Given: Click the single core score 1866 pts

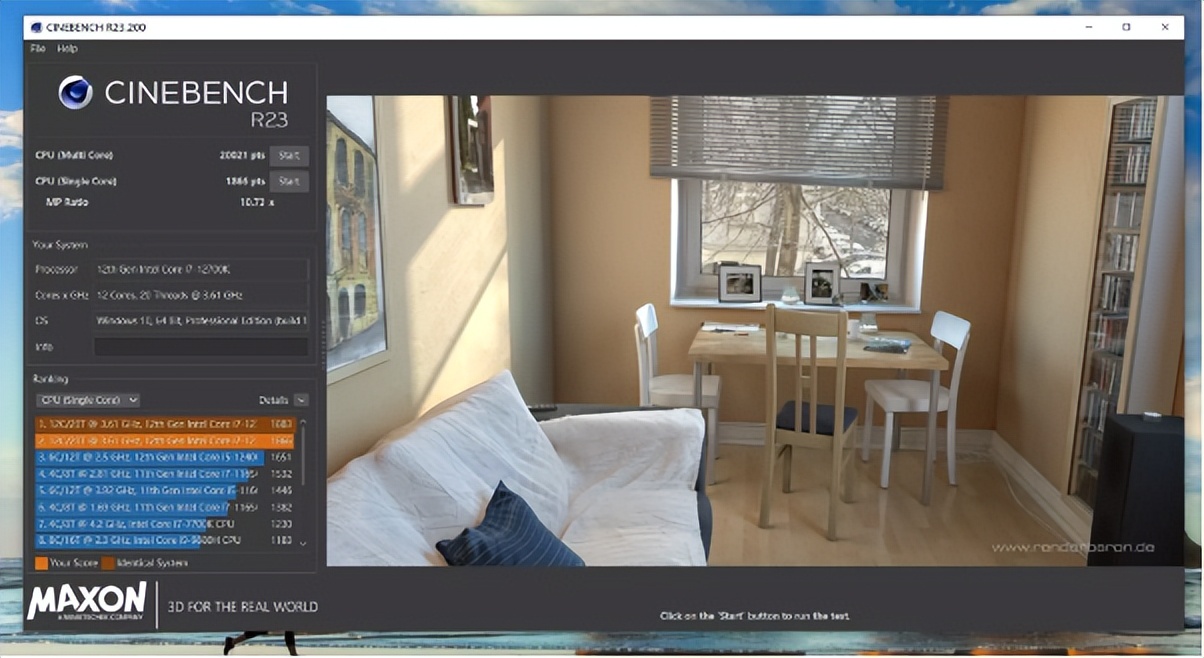Looking at the screenshot, I should click(x=245, y=181).
